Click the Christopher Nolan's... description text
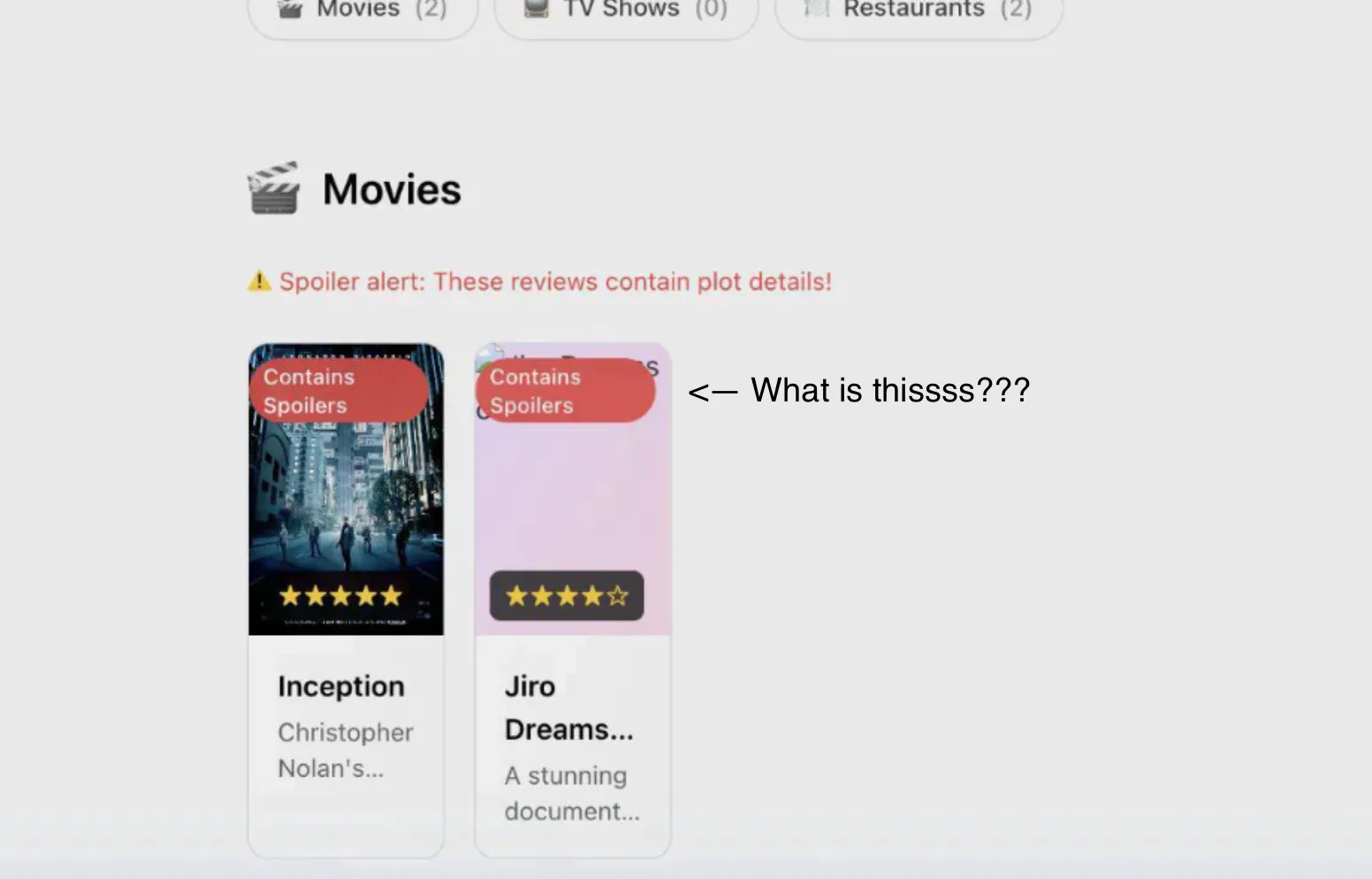 (346, 751)
